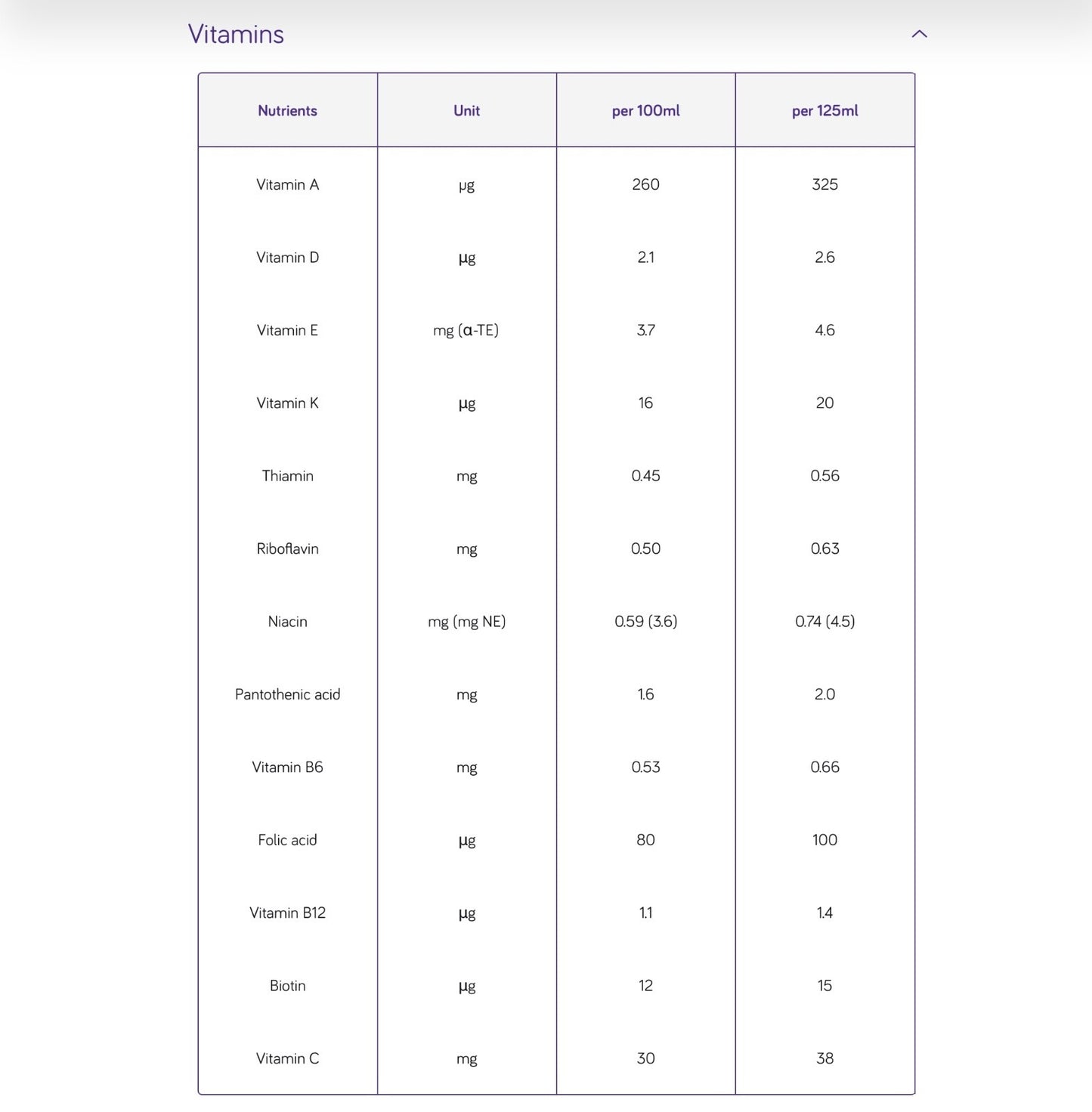Click the Biotin nutrient name
The height and width of the screenshot is (1112, 1092).
pyautogui.click(x=287, y=986)
